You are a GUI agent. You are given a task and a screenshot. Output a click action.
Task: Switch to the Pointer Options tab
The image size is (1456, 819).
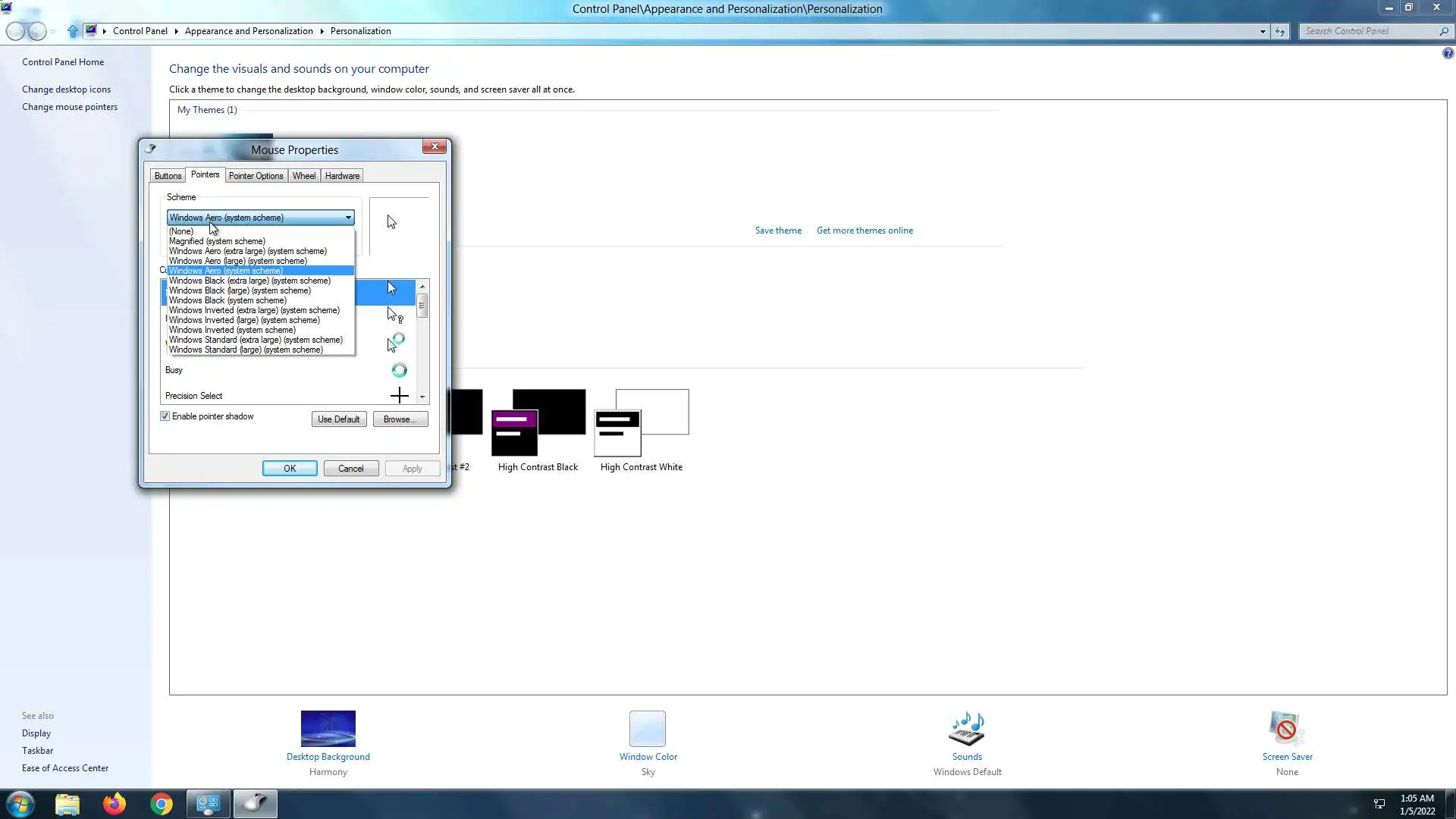[x=256, y=176]
